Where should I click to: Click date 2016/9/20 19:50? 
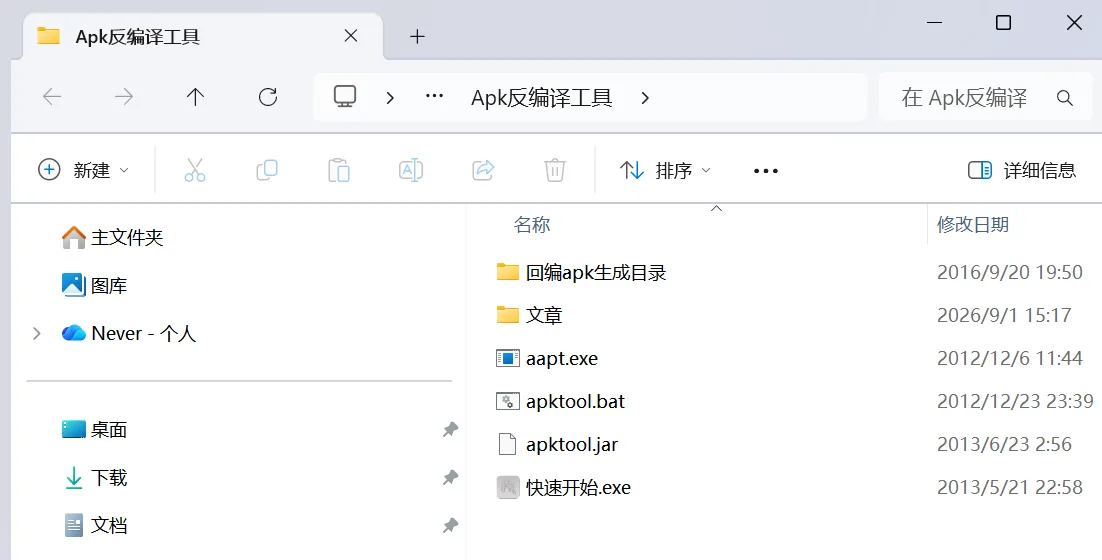click(1009, 272)
